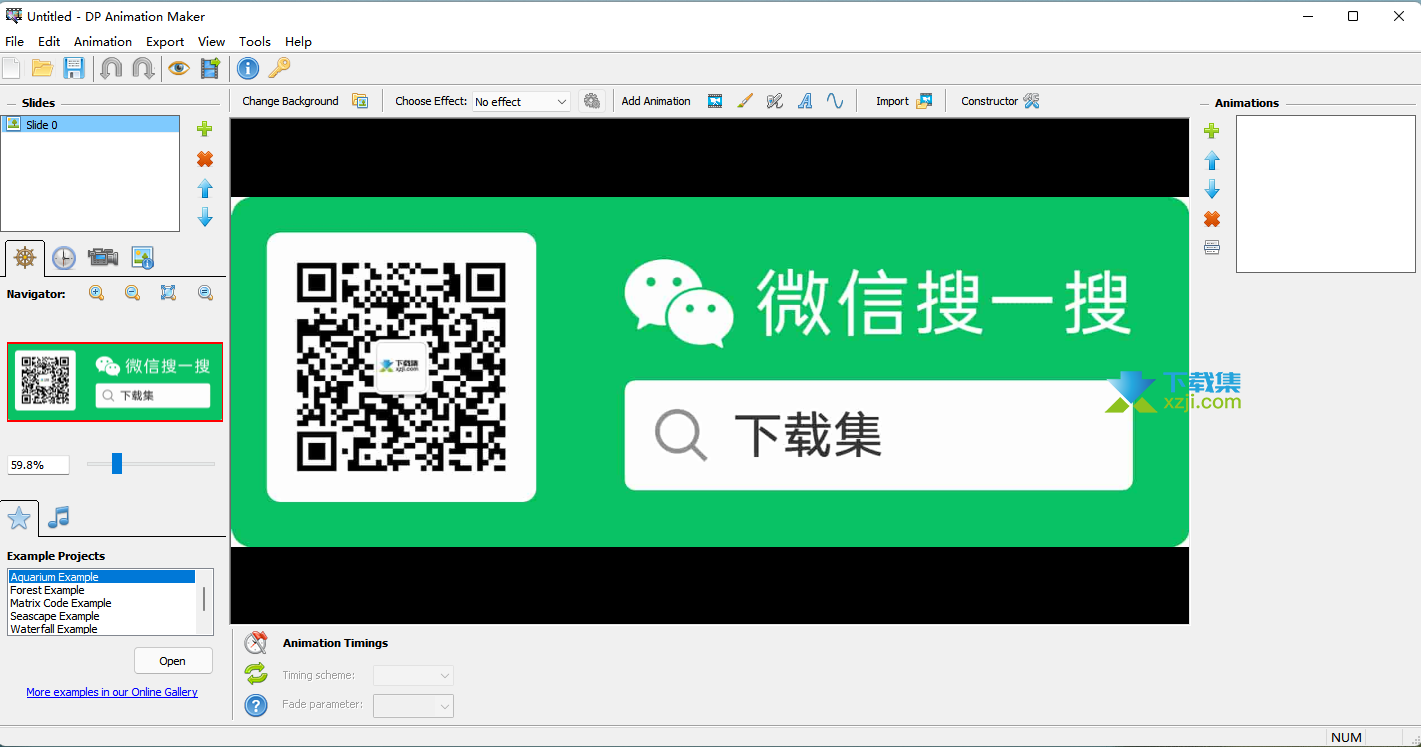Move slide down with blue arrow
This screenshot has height=747, width=1421.
[x=205, y=217]
